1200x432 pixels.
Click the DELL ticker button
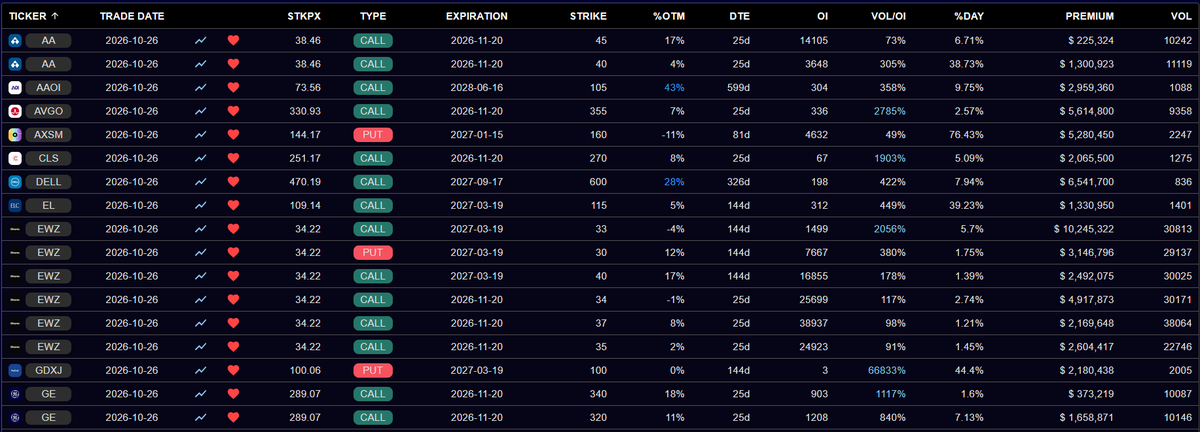pos(48,181)
